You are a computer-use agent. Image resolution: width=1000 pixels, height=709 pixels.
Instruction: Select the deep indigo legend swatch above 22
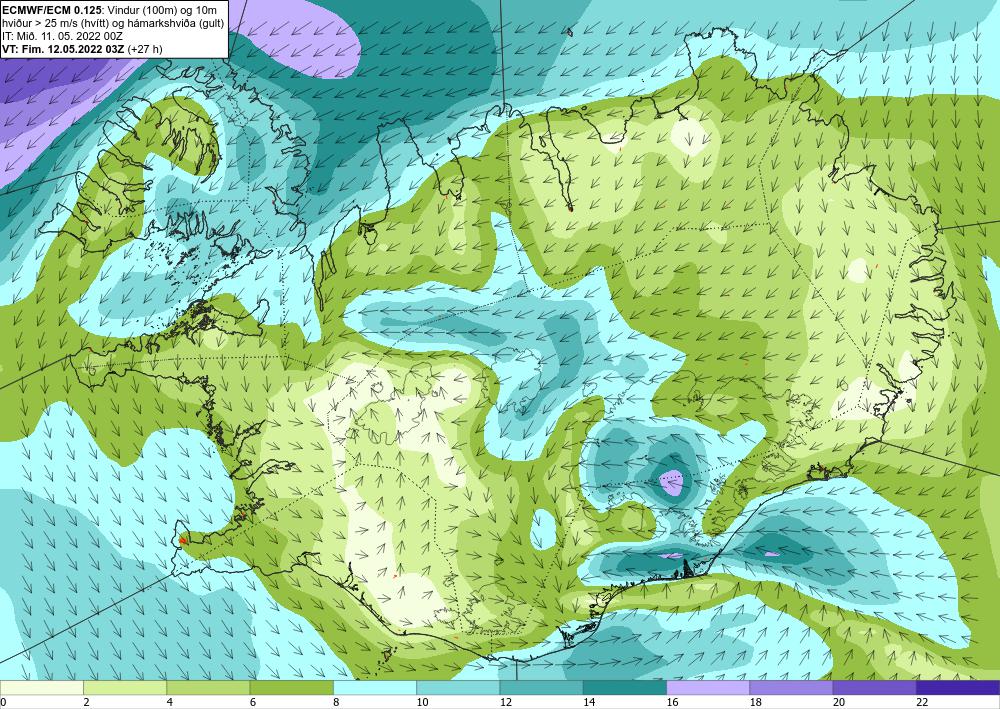(958, 688)
